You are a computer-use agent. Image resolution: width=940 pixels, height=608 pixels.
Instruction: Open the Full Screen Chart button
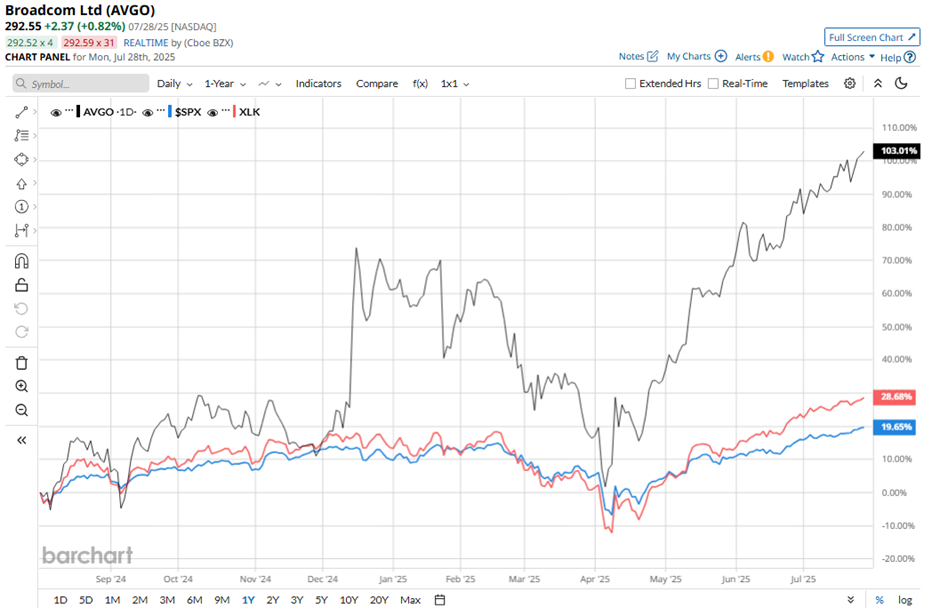pos(872,37)
